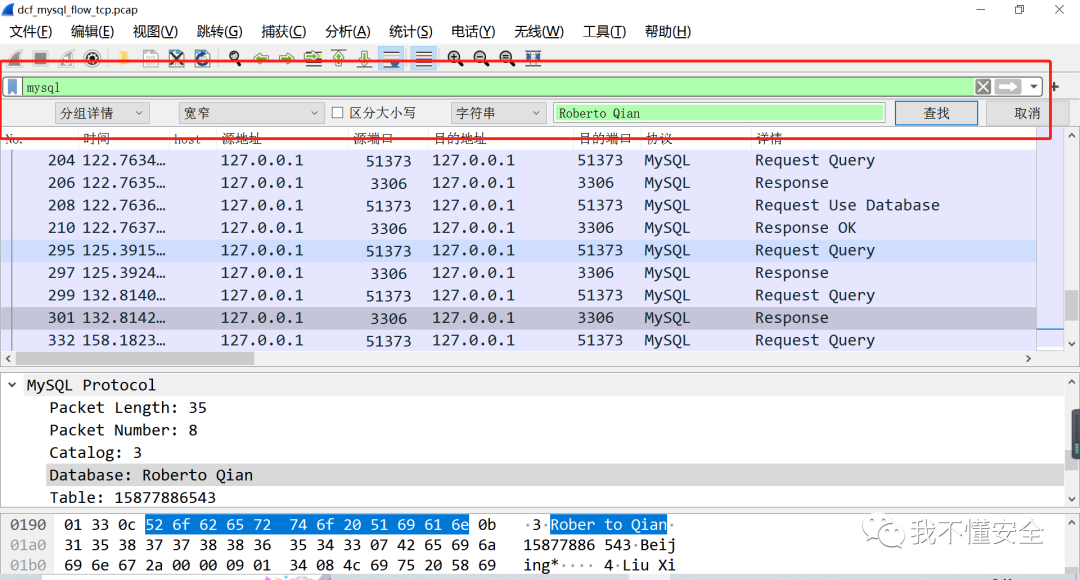The height and width of the screenshot is (580, 1080).
Task: Toggle packet colorization rules icon
Action: pyautogui.click(x=424, y=59)
